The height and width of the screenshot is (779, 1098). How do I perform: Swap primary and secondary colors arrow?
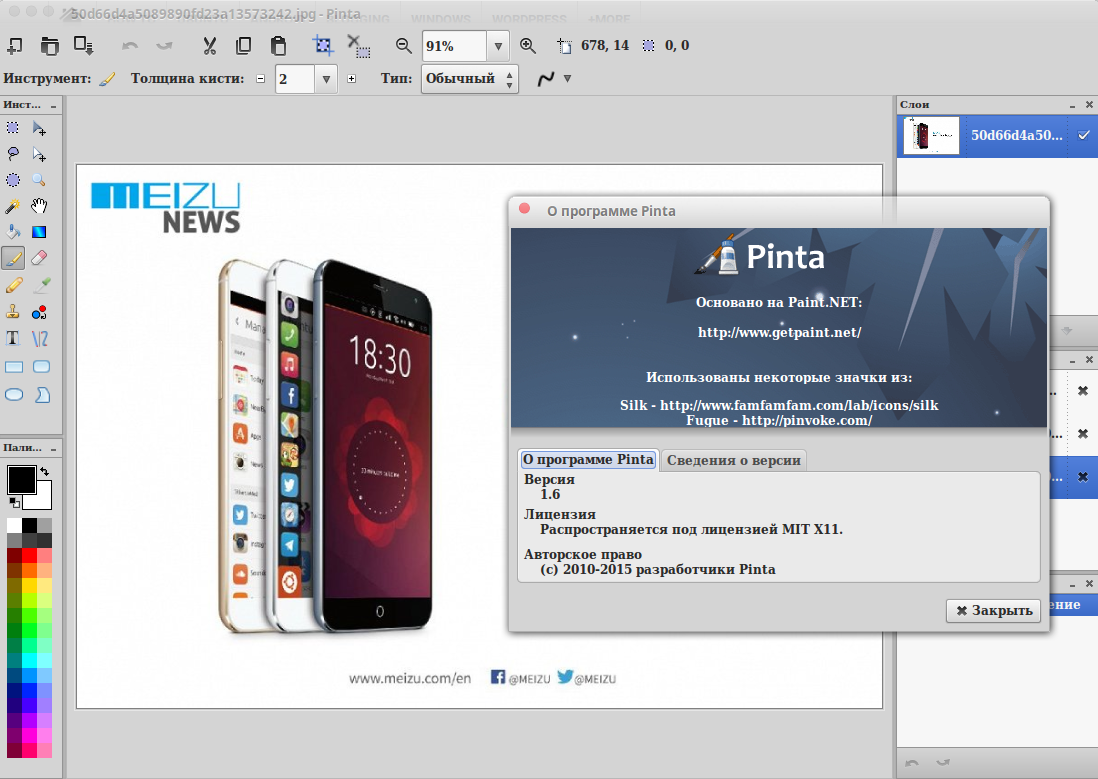44,471
